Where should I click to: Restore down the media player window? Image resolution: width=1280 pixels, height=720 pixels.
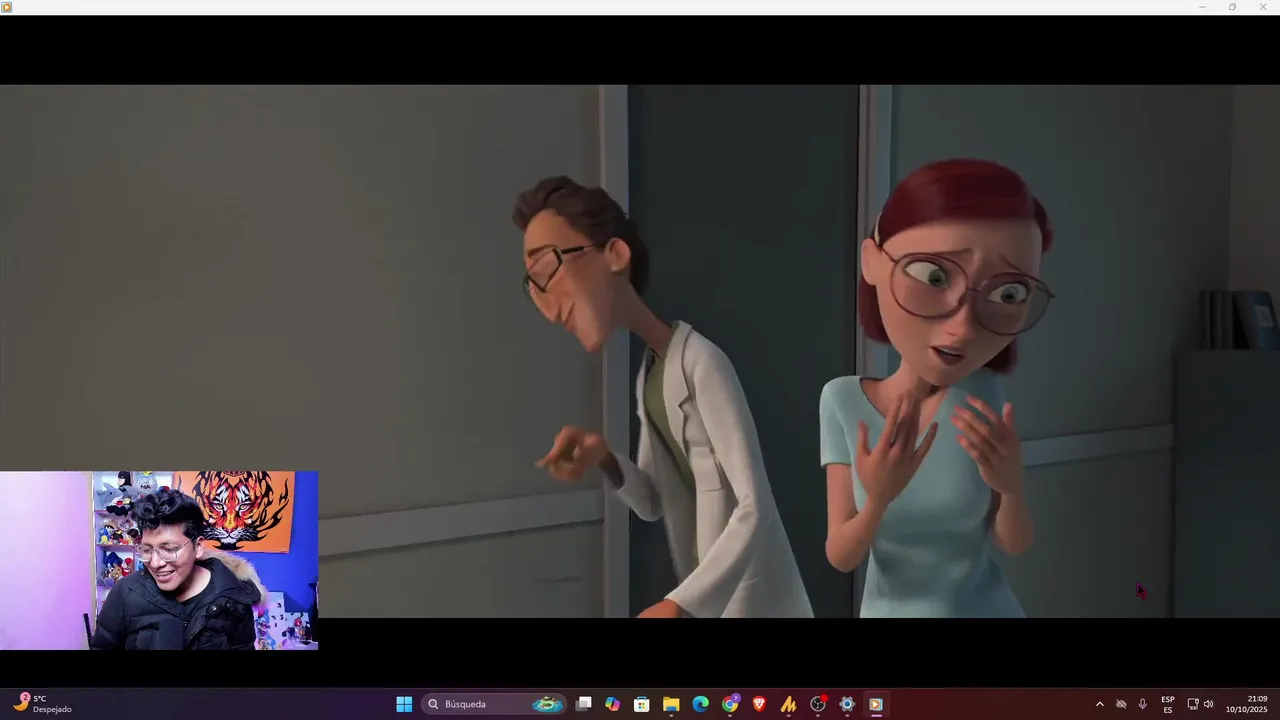(x=1232, y=7)
